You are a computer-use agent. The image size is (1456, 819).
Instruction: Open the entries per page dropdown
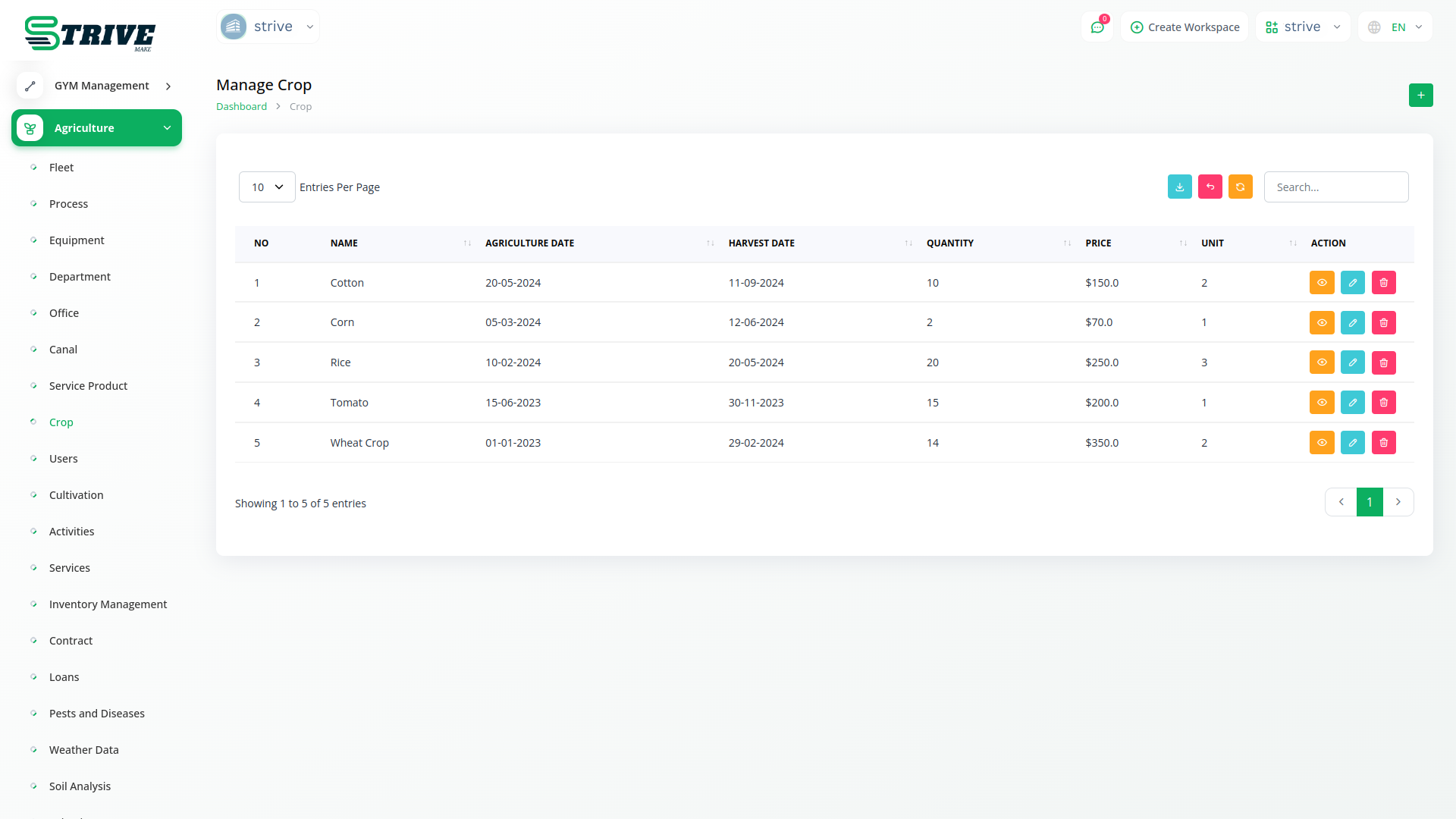(267, 187)
